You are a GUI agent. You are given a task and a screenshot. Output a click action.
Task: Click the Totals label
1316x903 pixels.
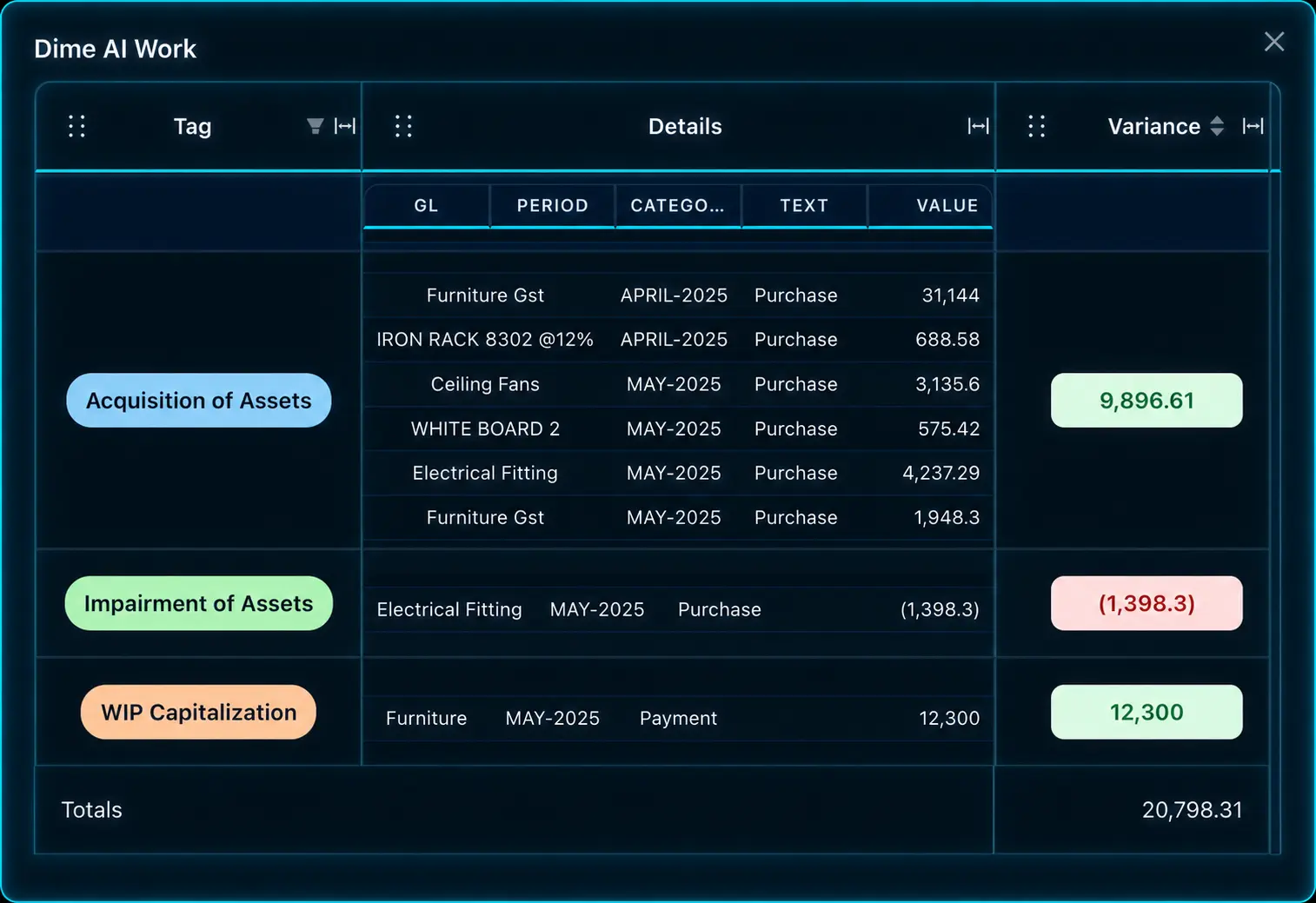coord(91,810)
